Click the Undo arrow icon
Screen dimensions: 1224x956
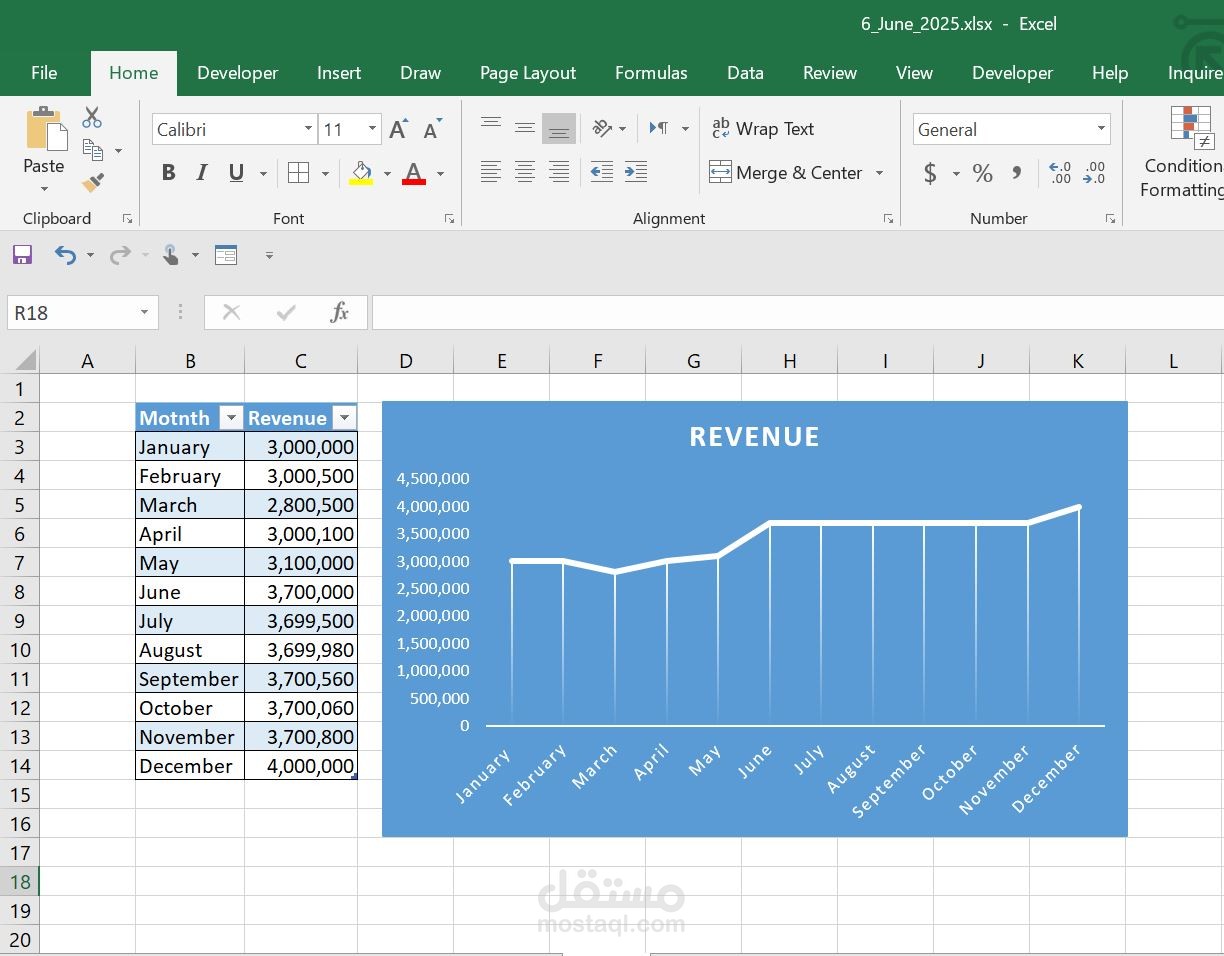(x=65, y=255)
